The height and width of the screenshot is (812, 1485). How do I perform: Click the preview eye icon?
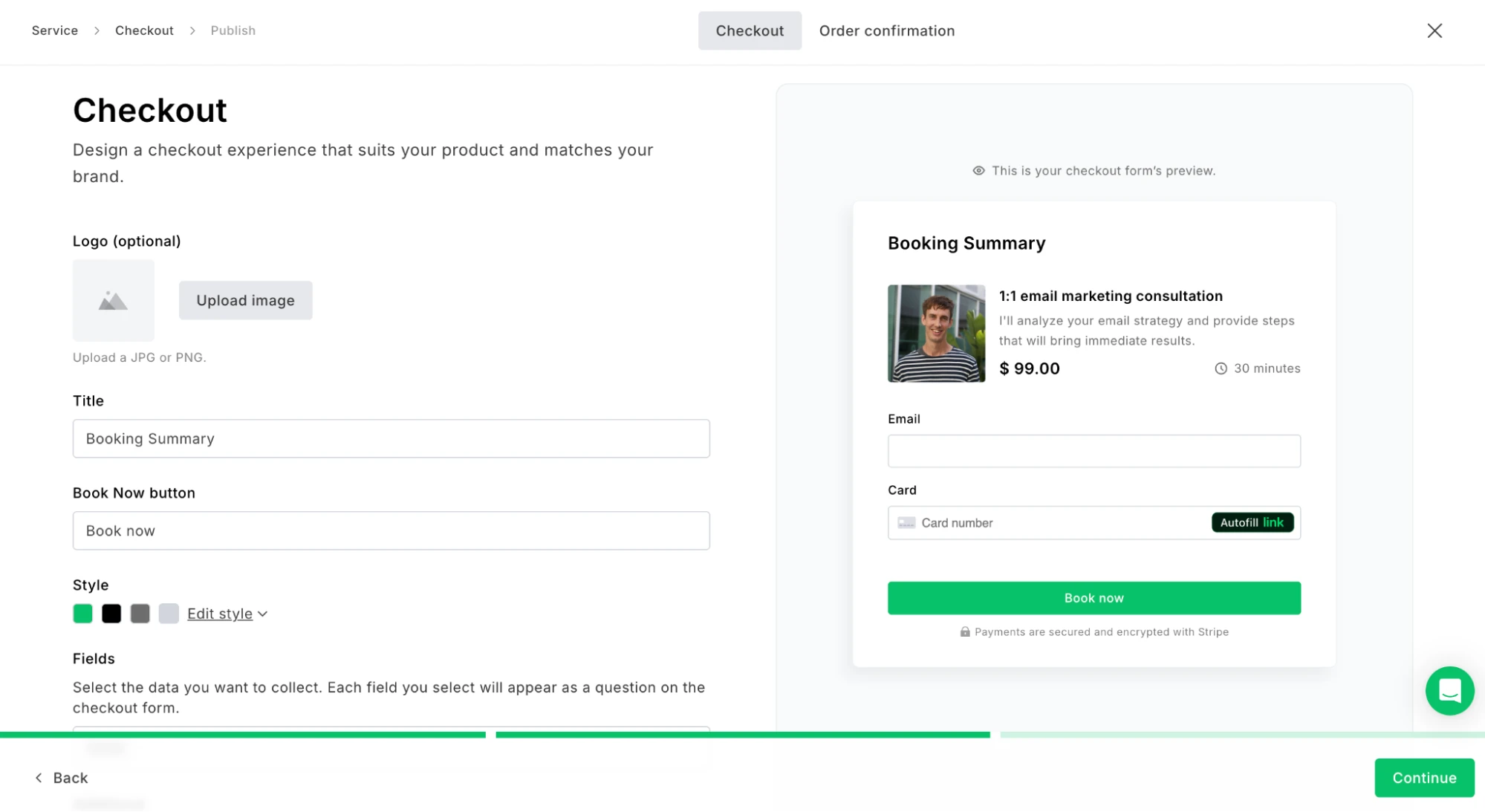tap(979, 170)
